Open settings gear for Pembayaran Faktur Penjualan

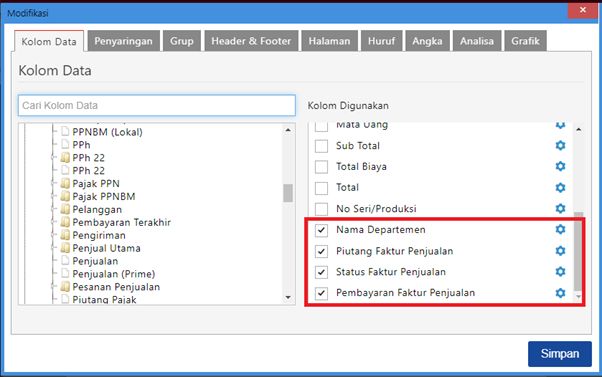(560, 293)
